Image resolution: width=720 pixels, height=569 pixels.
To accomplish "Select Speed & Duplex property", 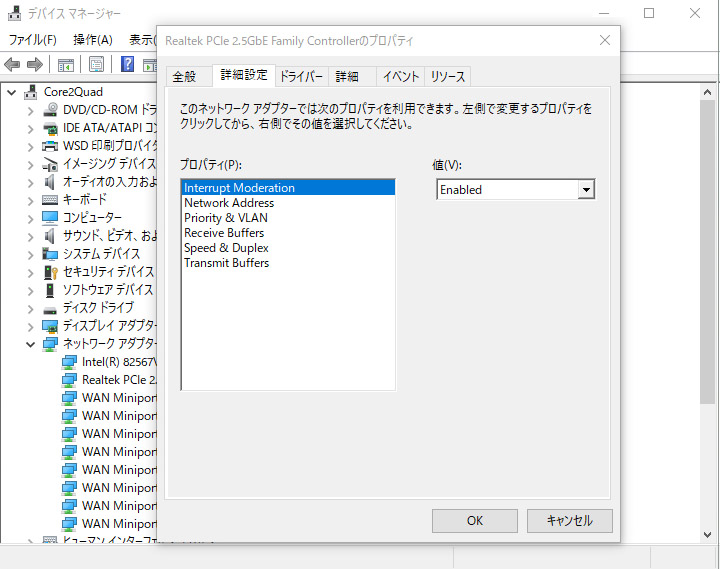I will pos(288,248).
